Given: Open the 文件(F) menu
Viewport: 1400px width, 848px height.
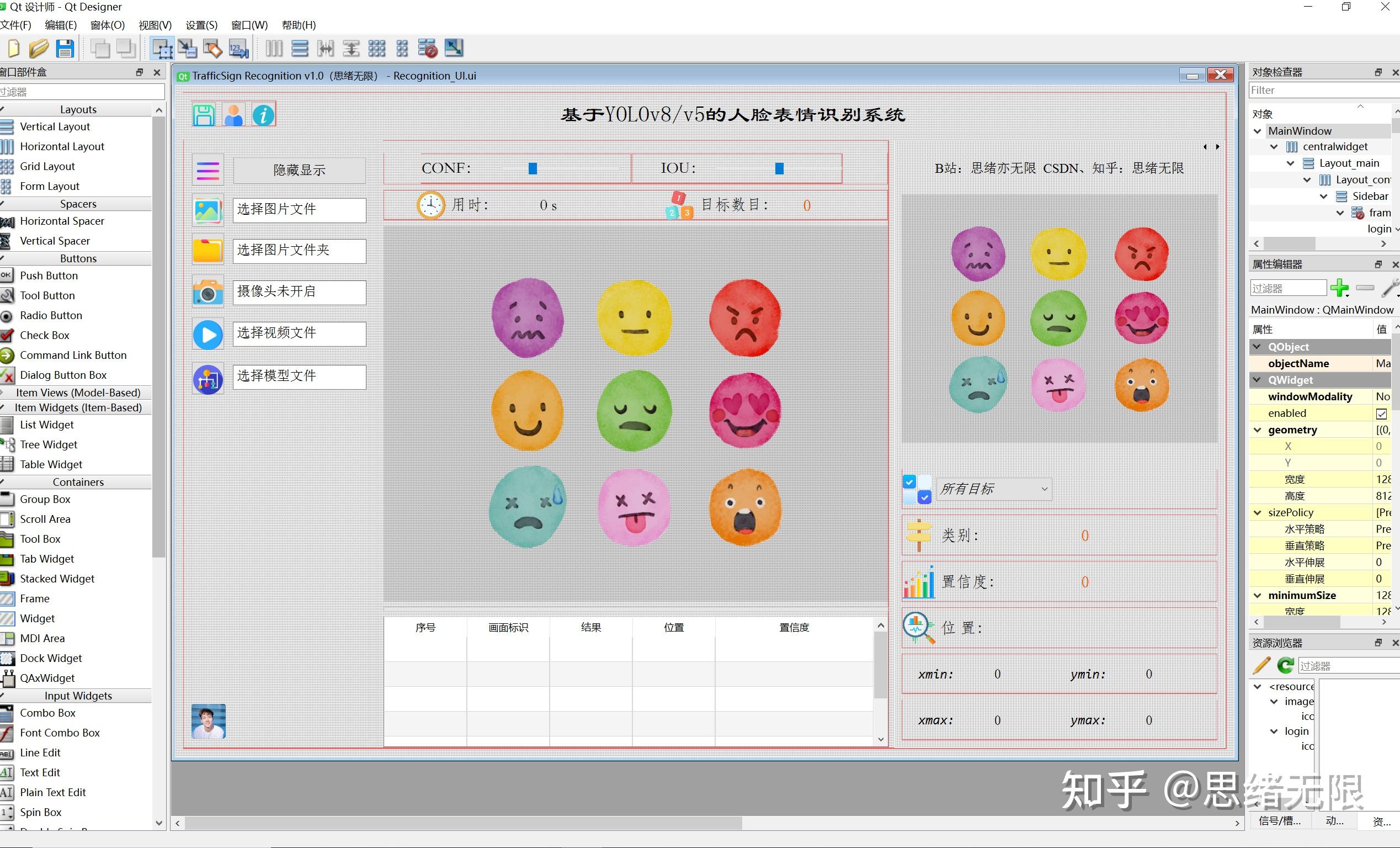Looking at the screenshot, I should pos(15,25).
